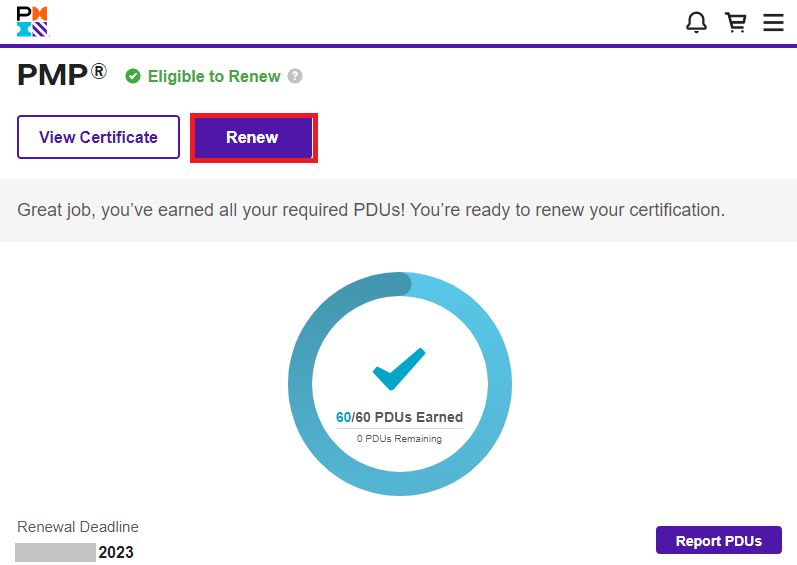
Task: Click the question mark help icon
Action: (x=294, y=76)
